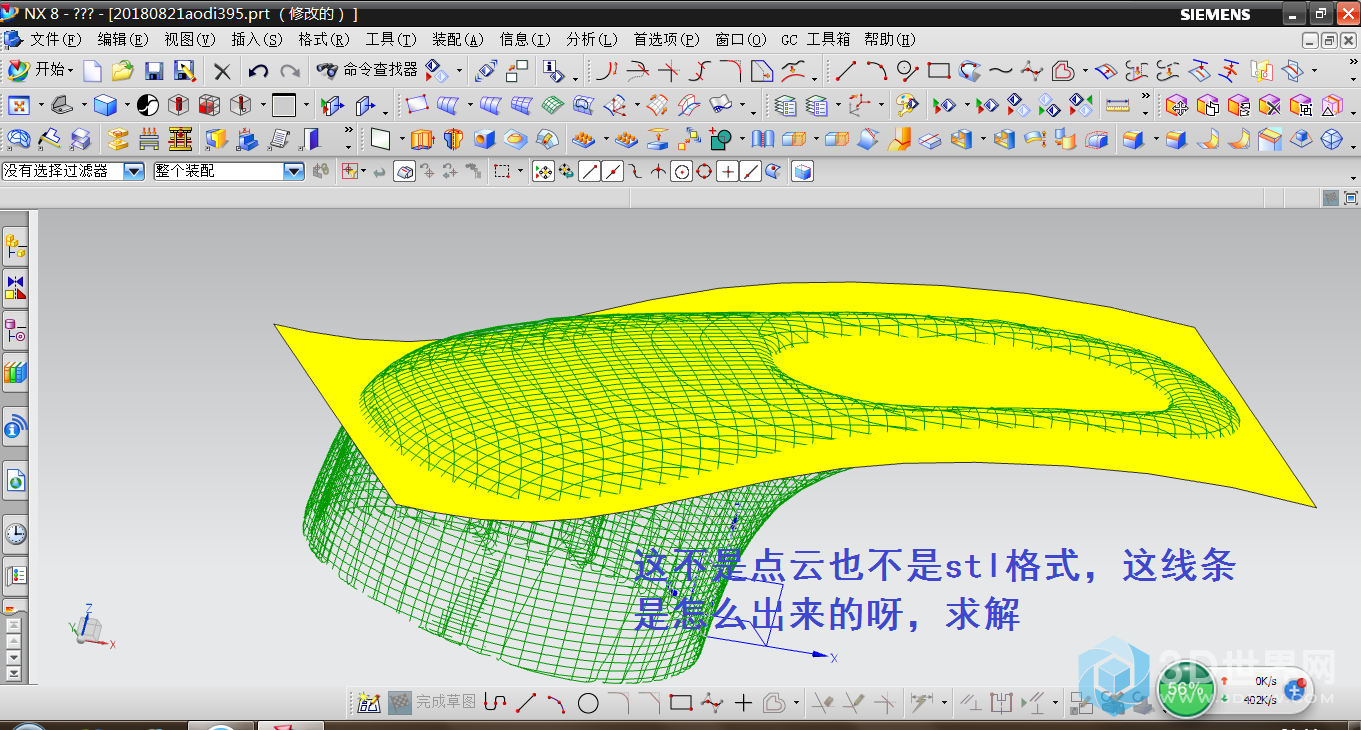Click the sidebar scroll-down arrow button

(x=14, y=657)
